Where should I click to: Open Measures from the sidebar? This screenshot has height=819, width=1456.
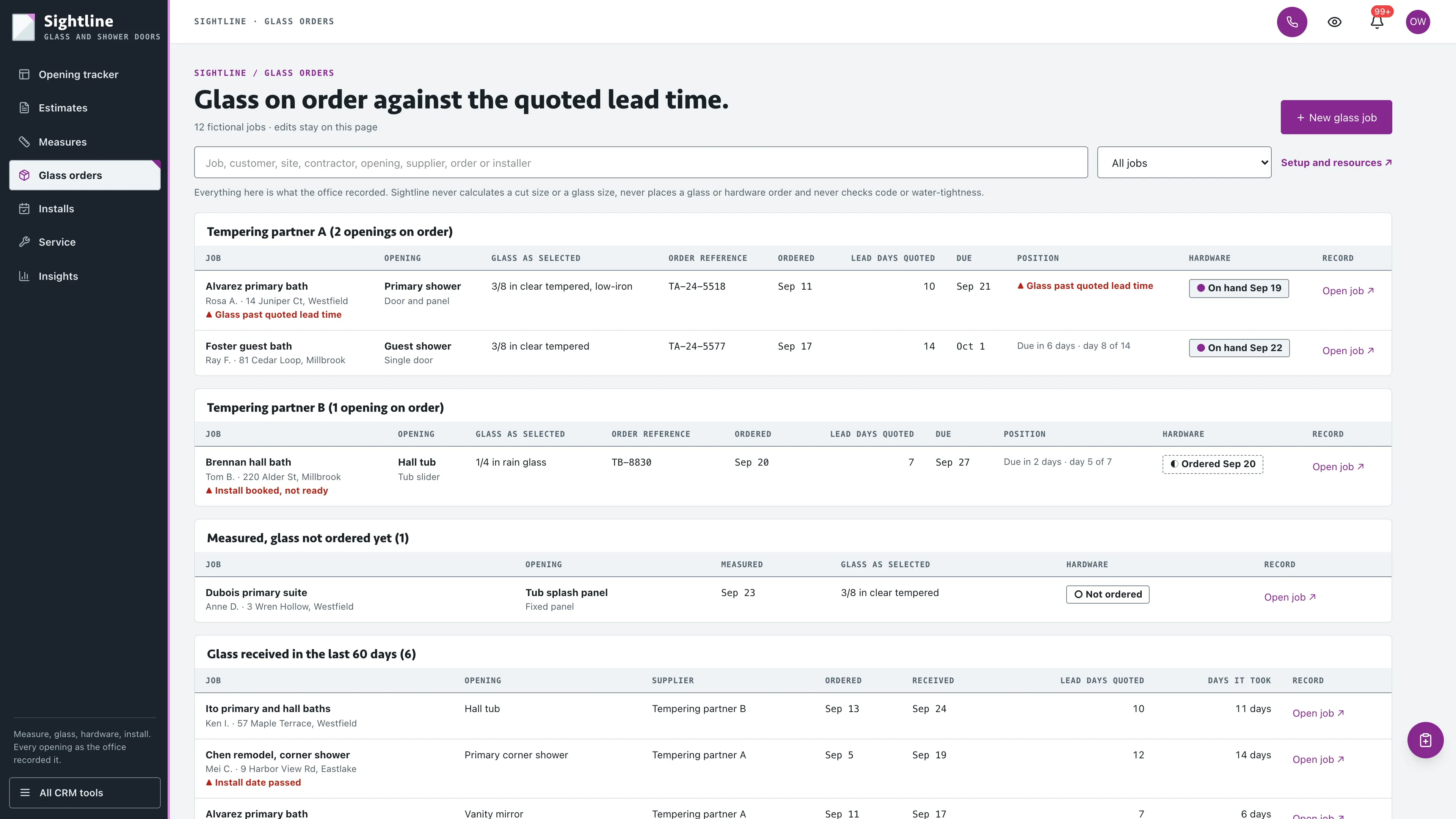coord(85,142)
